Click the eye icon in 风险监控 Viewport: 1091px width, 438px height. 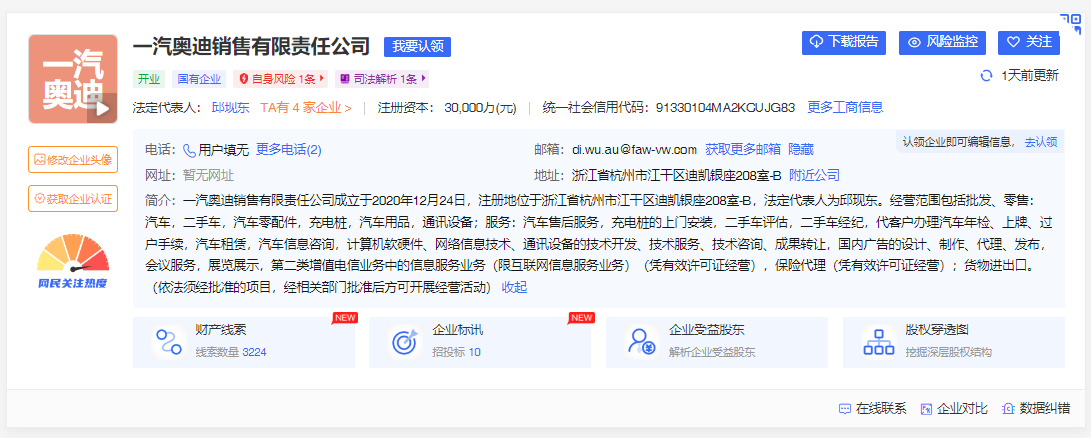click(x=914, y=42)
